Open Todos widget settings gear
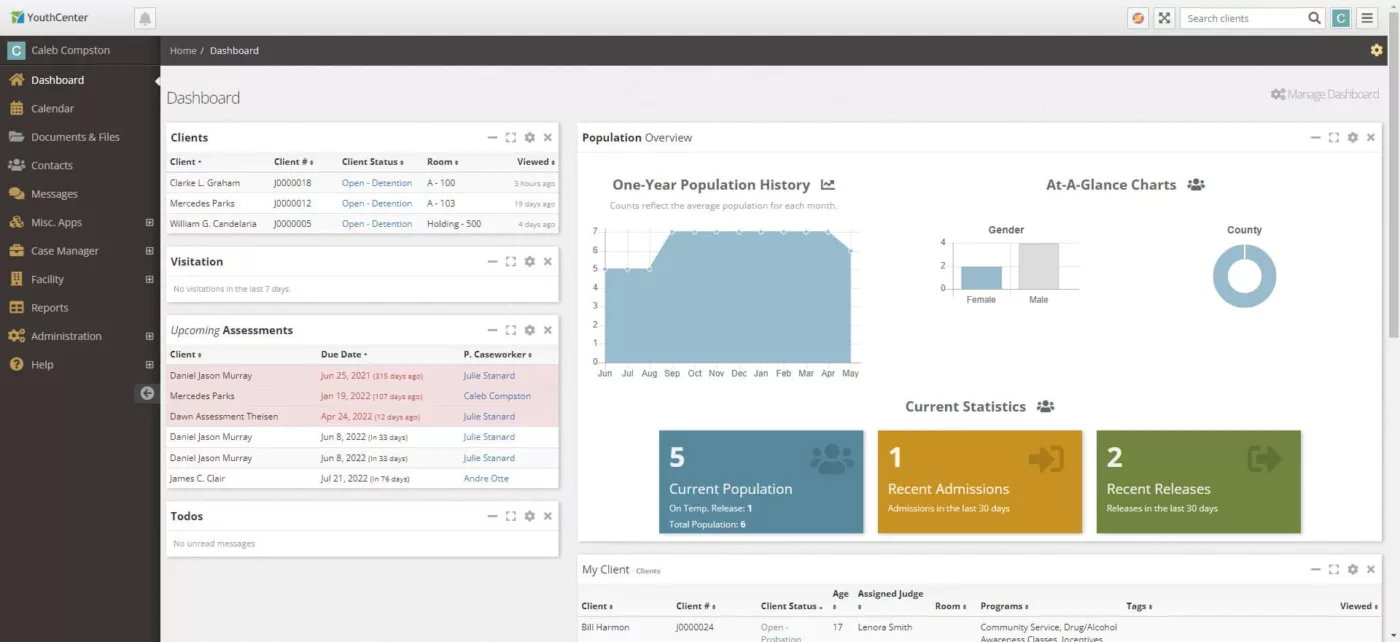This screenshot has width=1400, height=642. [x=530, y=516]
